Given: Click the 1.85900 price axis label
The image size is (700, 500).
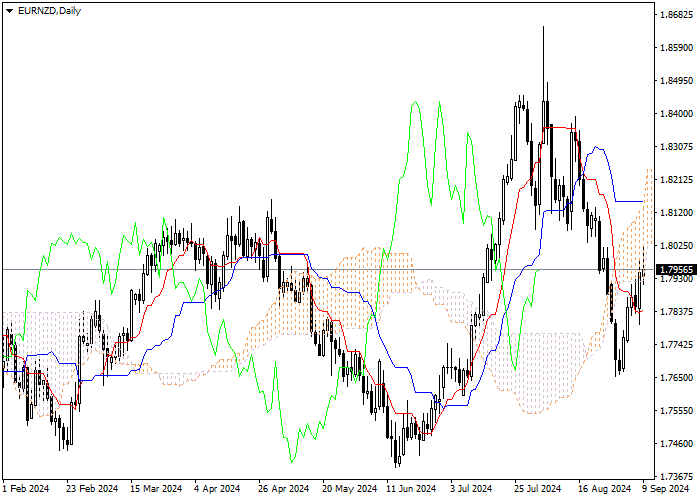Looking at the screenshot, I should pyautogui.click(x=676, y=48).
